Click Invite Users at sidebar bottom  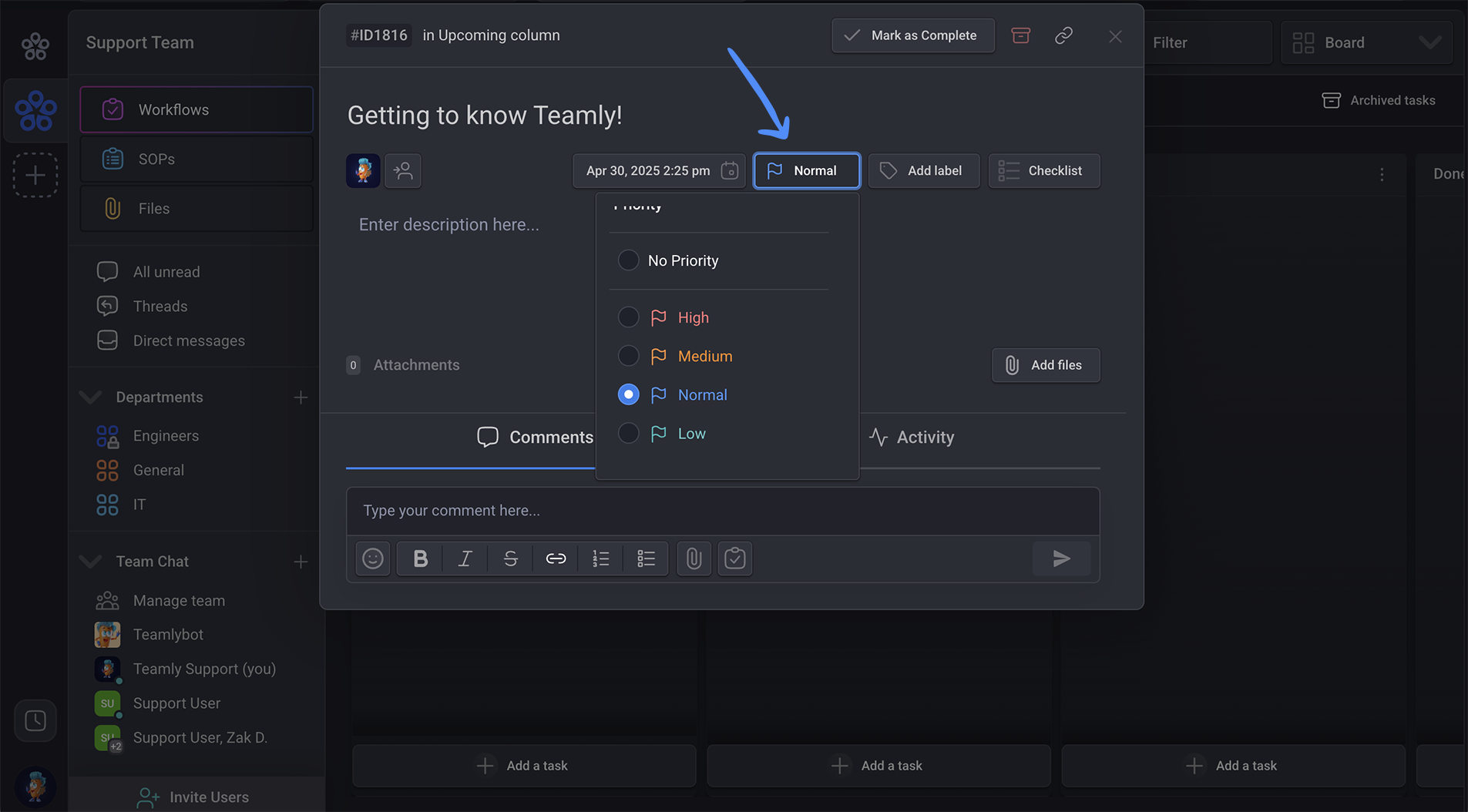point(193,797)
